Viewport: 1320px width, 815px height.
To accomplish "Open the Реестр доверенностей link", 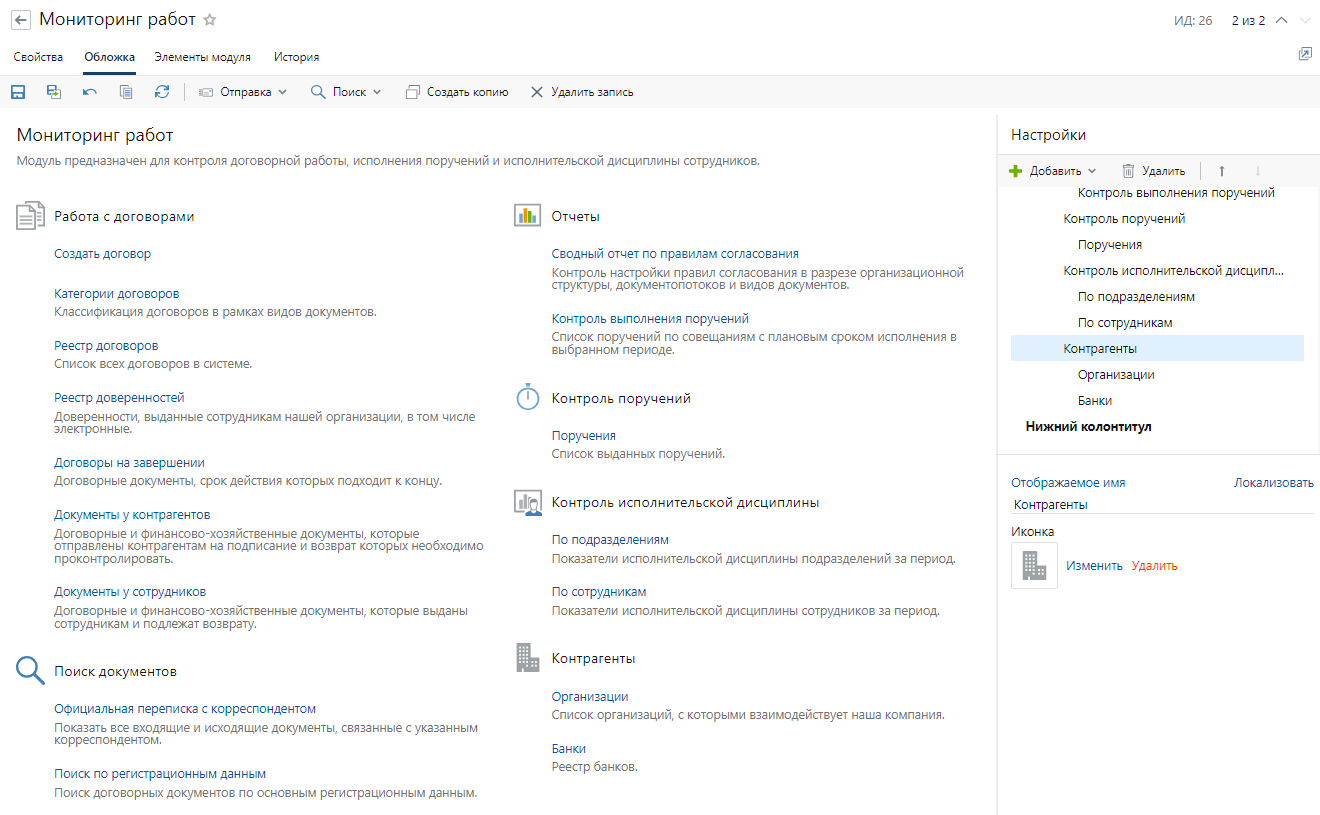I will tap(119, 398).
